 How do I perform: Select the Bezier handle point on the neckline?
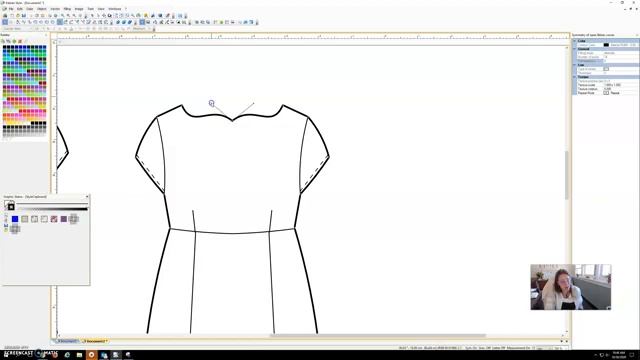[x=211, y=103]
